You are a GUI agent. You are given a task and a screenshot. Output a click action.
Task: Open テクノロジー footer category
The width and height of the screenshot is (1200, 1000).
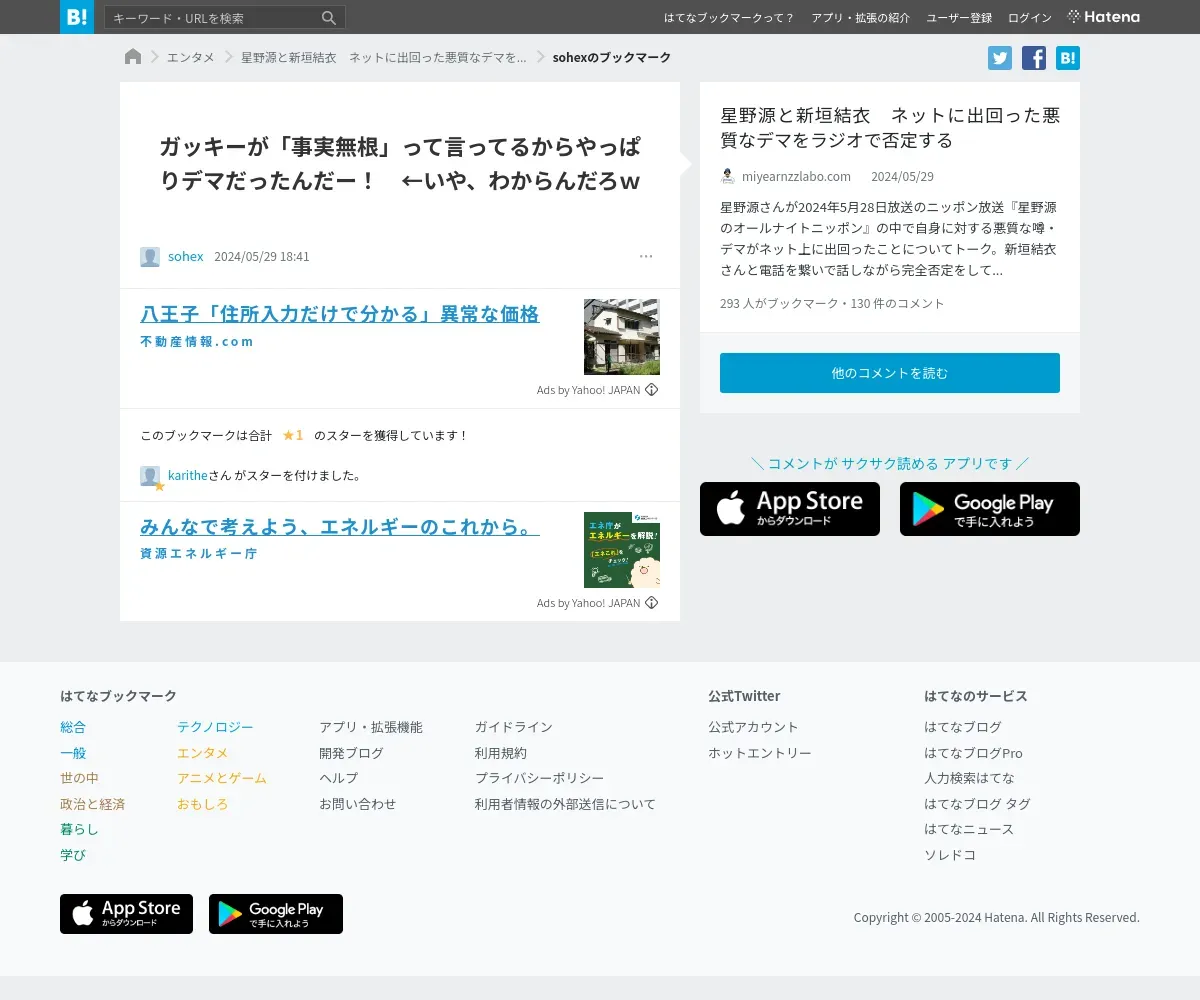pyautogui.click(x=215, y=727)
